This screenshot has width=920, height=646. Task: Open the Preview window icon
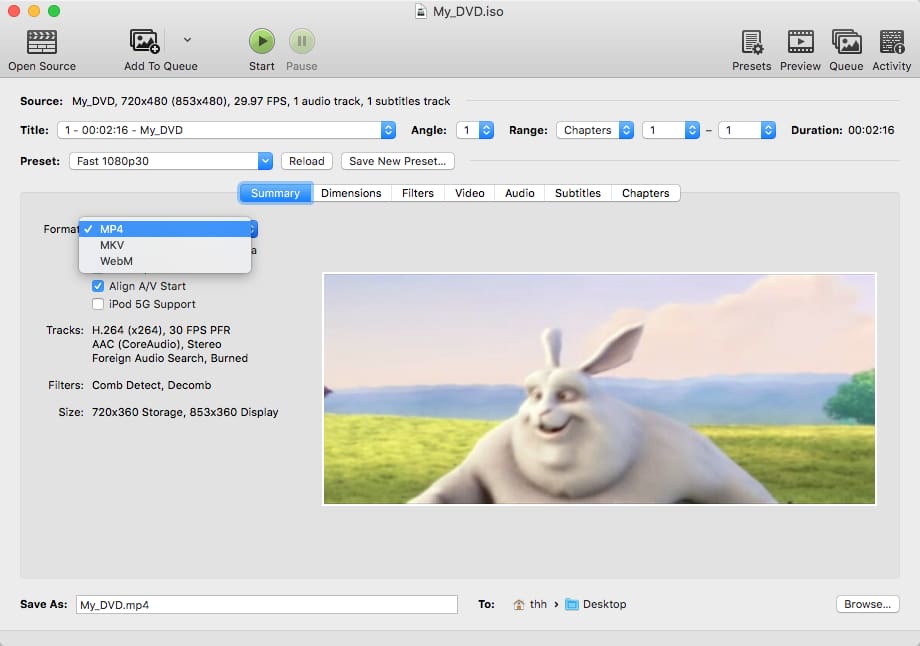(800, 42)
